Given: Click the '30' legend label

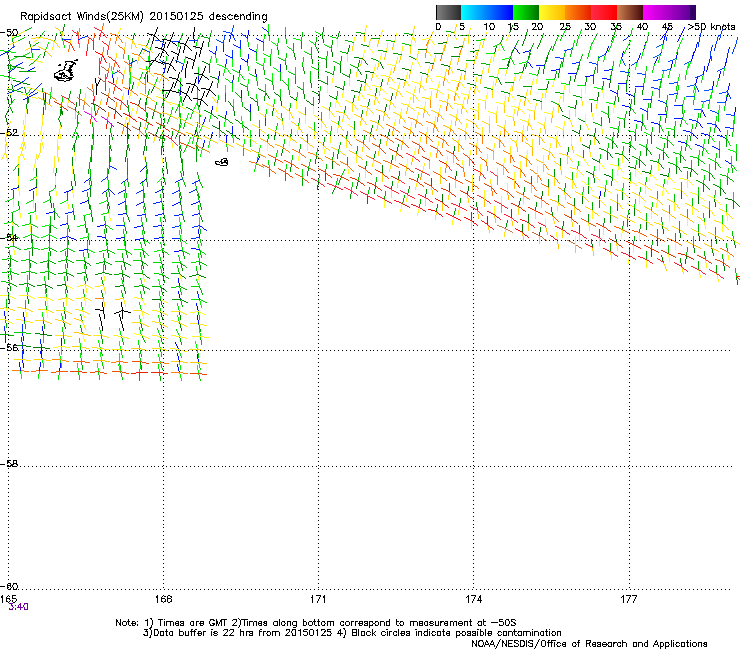Looking at the screenshot, I should [590, 27].
